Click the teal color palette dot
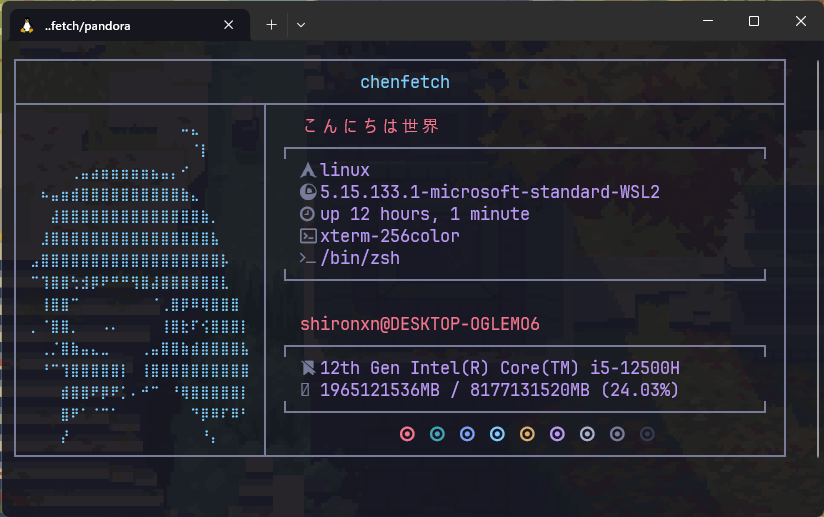 click(437, 434)
